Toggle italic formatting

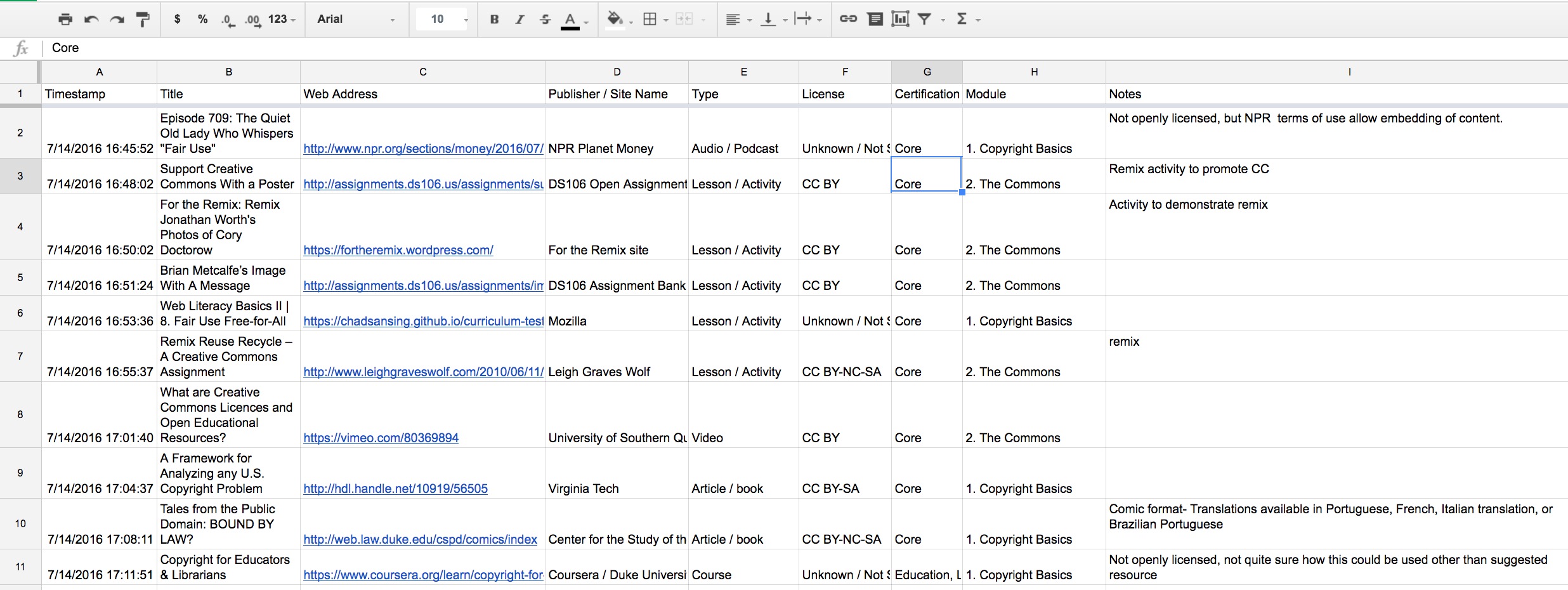[519, 20]
